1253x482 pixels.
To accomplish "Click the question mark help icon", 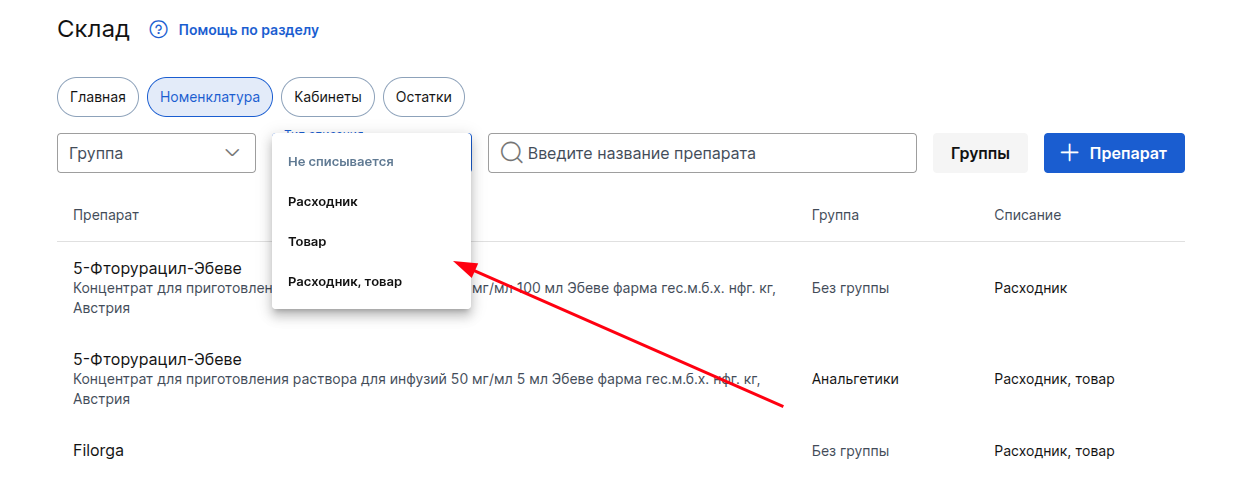I will 158,30.
